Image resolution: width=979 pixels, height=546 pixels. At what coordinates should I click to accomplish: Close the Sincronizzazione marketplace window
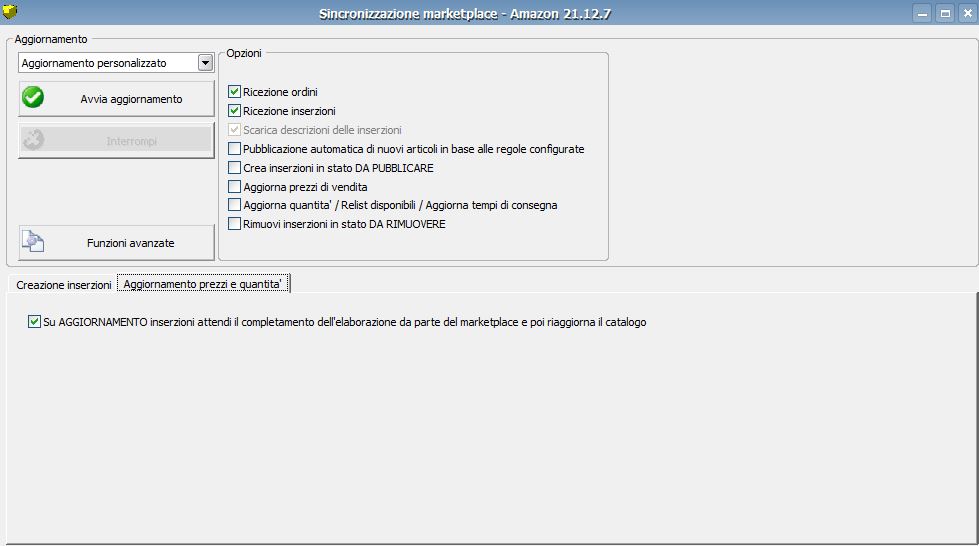tap(968, 13)
